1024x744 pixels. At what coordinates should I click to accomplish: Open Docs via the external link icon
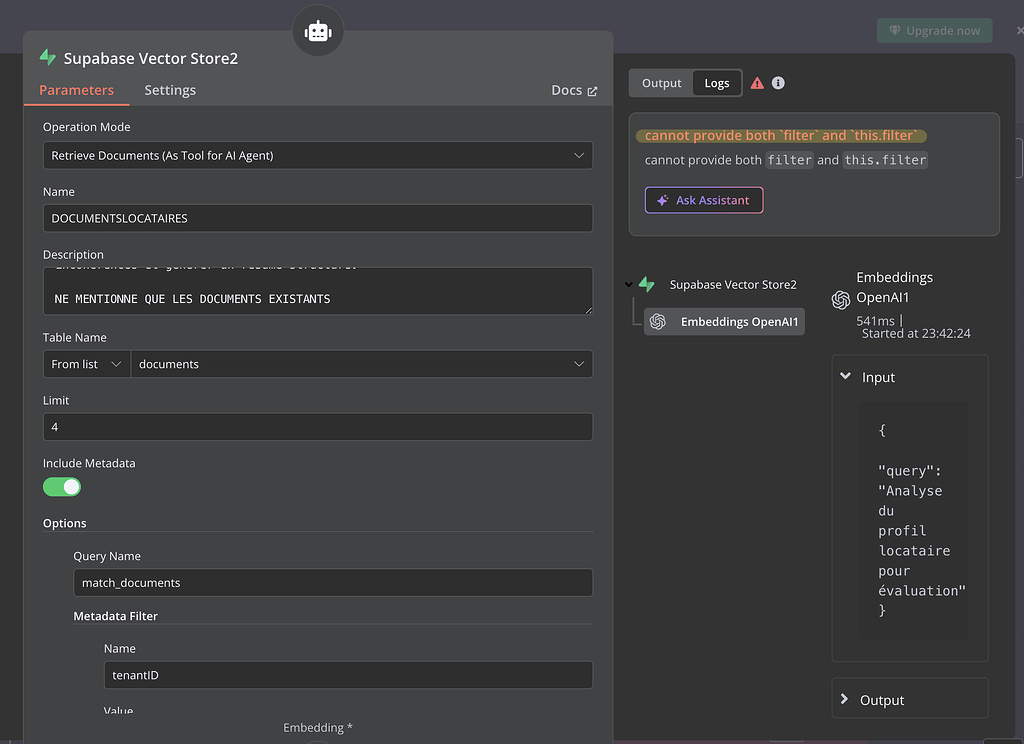point(591,90)
